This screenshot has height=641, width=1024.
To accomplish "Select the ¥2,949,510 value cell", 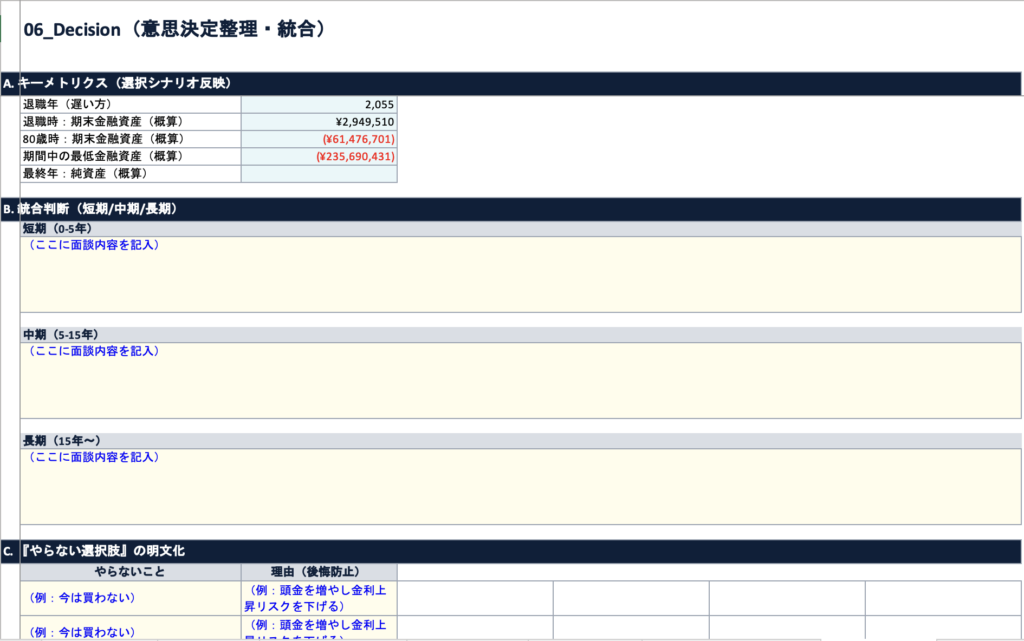I will (x=319, y=122).
